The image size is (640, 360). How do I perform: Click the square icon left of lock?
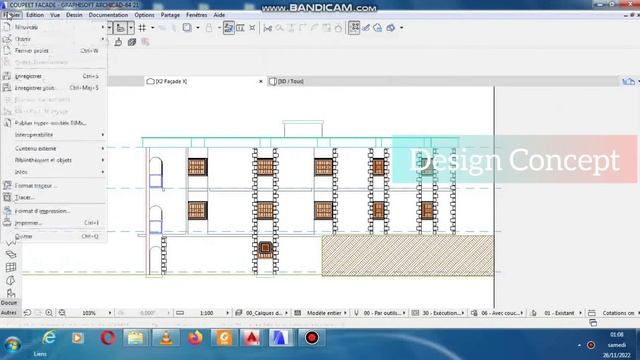187,28
